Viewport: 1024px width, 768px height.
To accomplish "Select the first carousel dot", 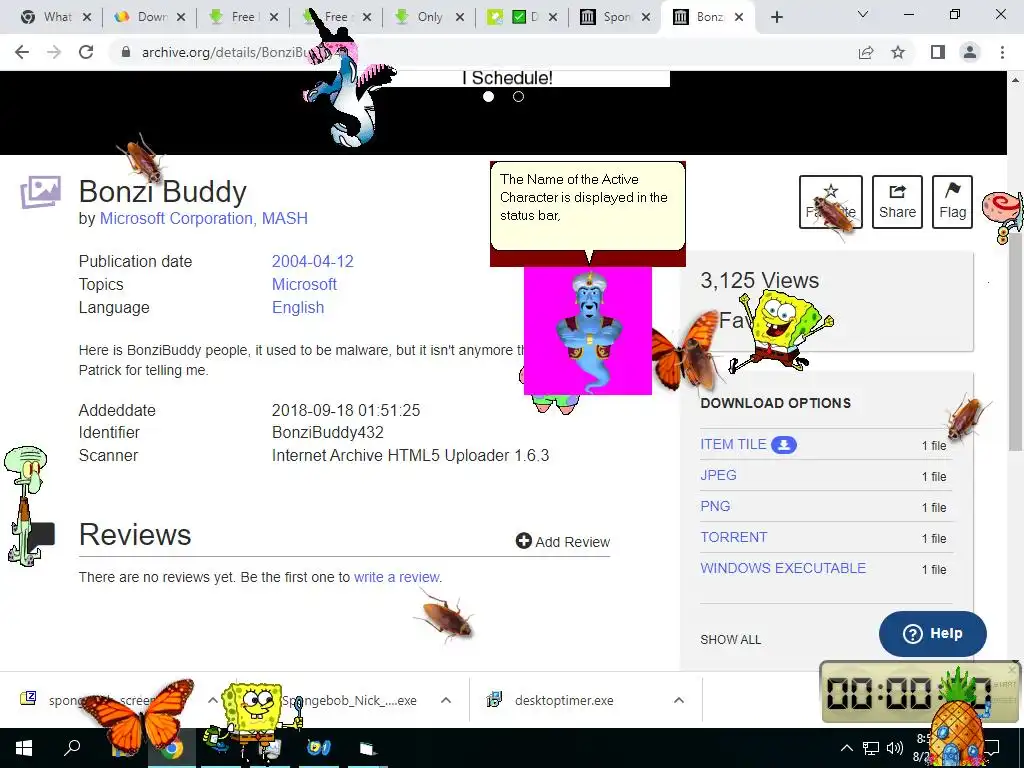I will pos(488,97).
